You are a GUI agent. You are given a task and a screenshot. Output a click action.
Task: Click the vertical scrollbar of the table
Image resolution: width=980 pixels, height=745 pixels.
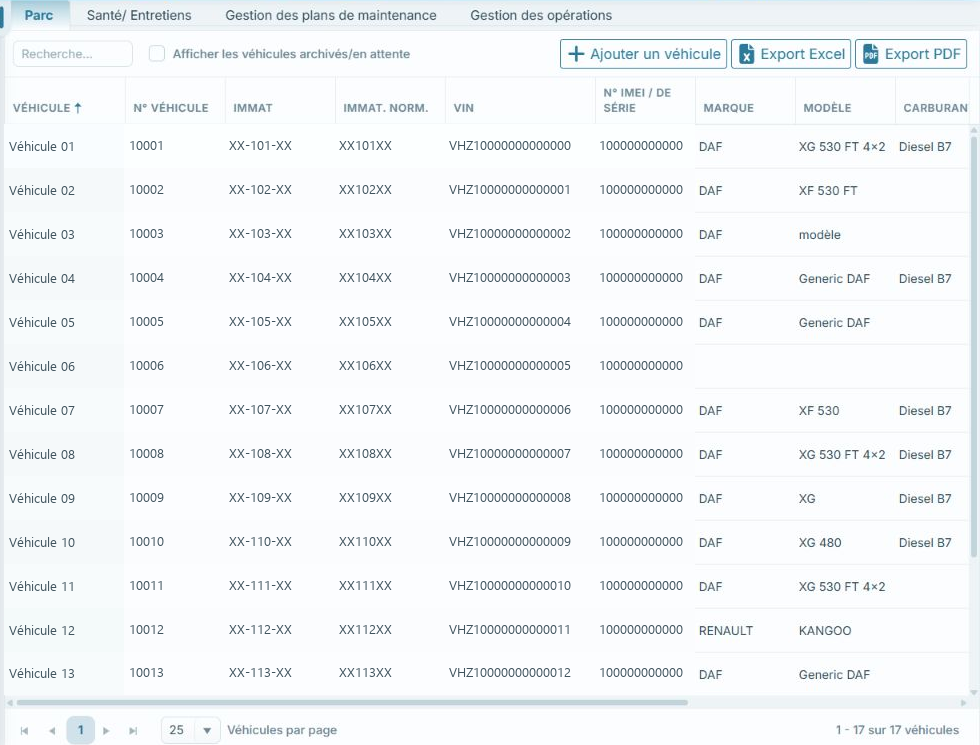click(974, 347)
